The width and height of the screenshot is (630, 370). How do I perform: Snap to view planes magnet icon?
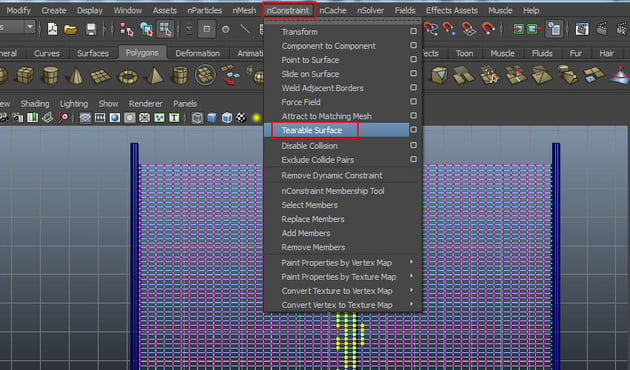click(x=468, y=29)
